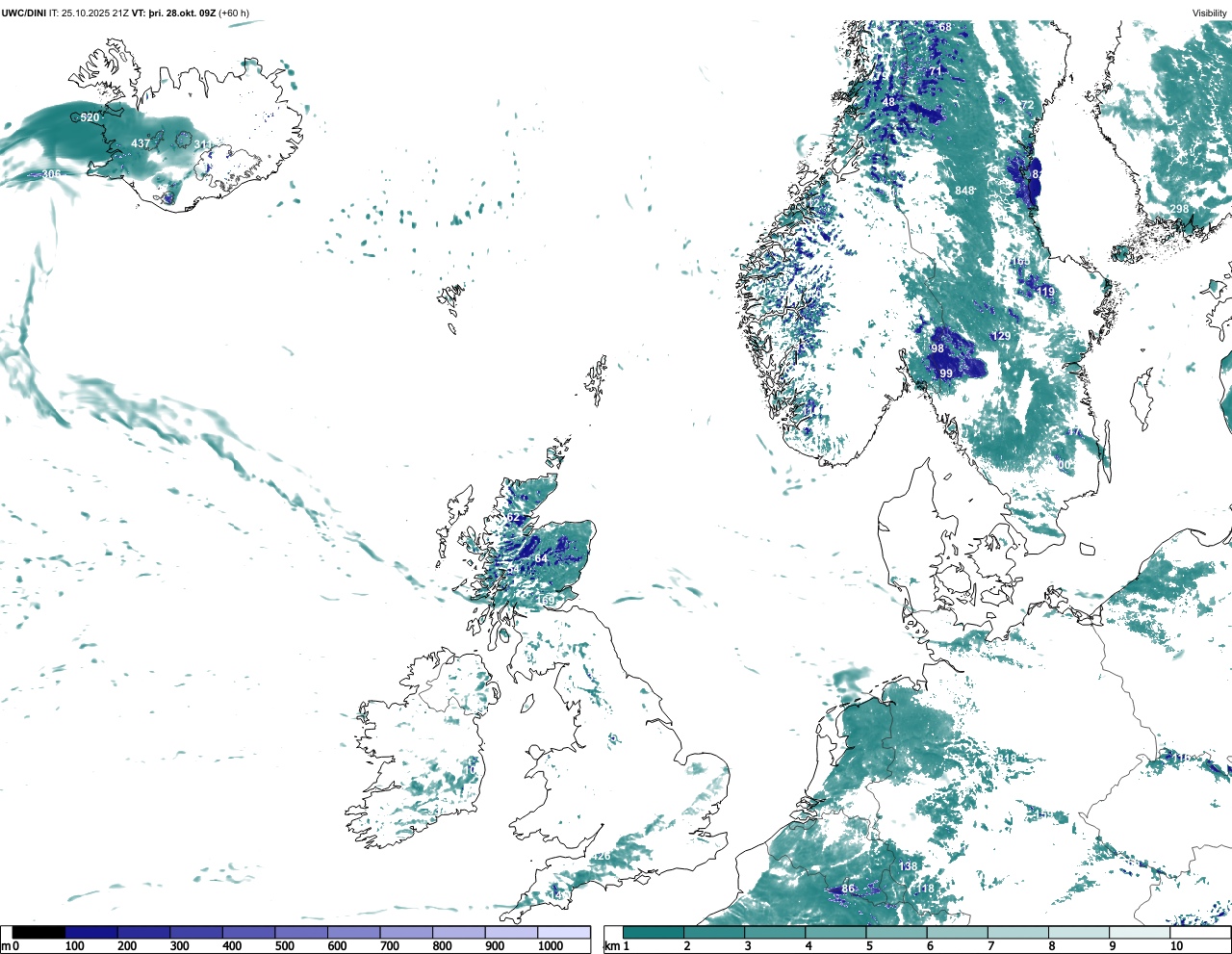The image size is (1232, 954).
Task: Click the "86" value over Belgium
Action: (848, 890)
